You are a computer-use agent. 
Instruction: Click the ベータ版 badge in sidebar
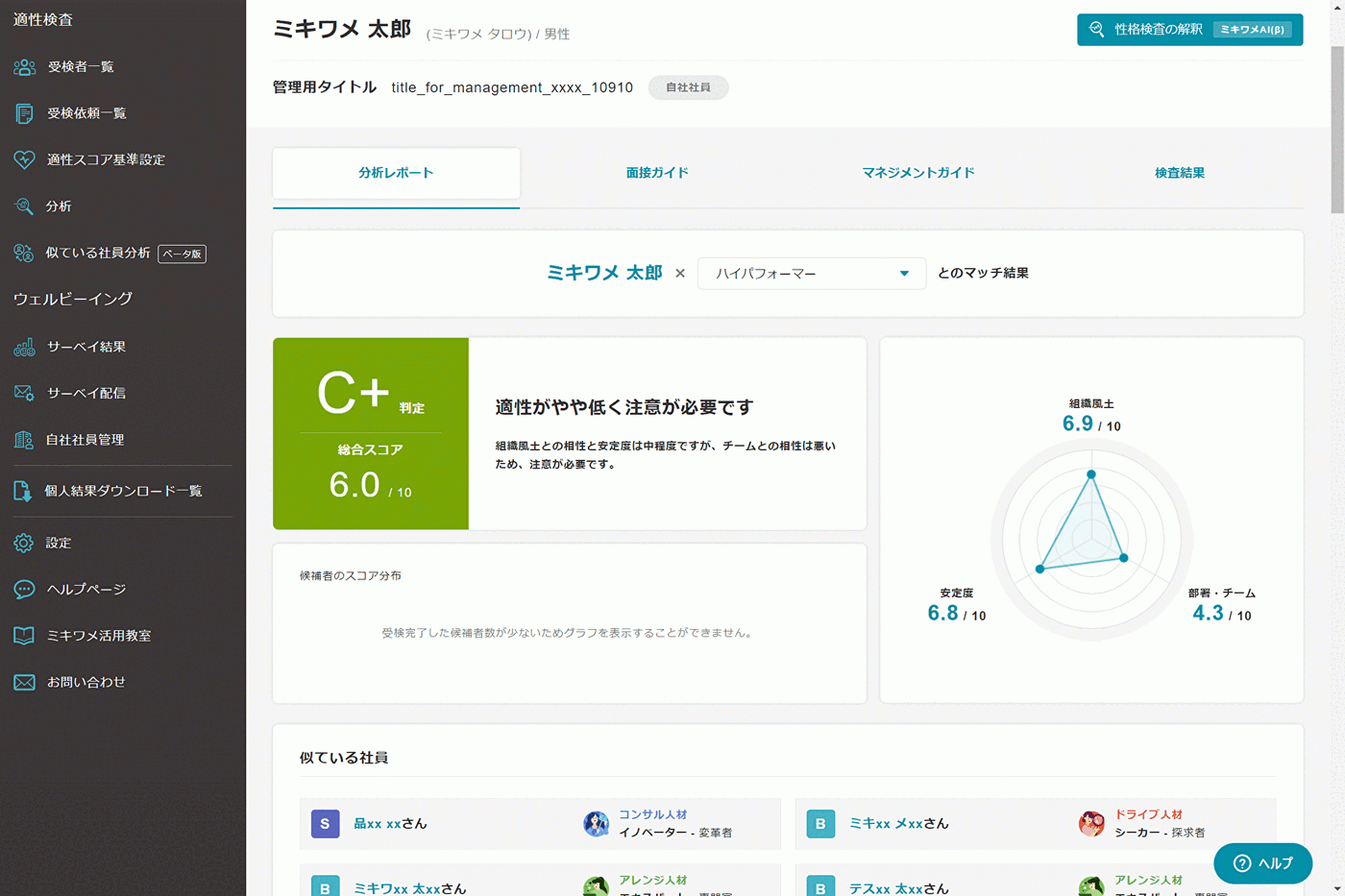(182, 254)
